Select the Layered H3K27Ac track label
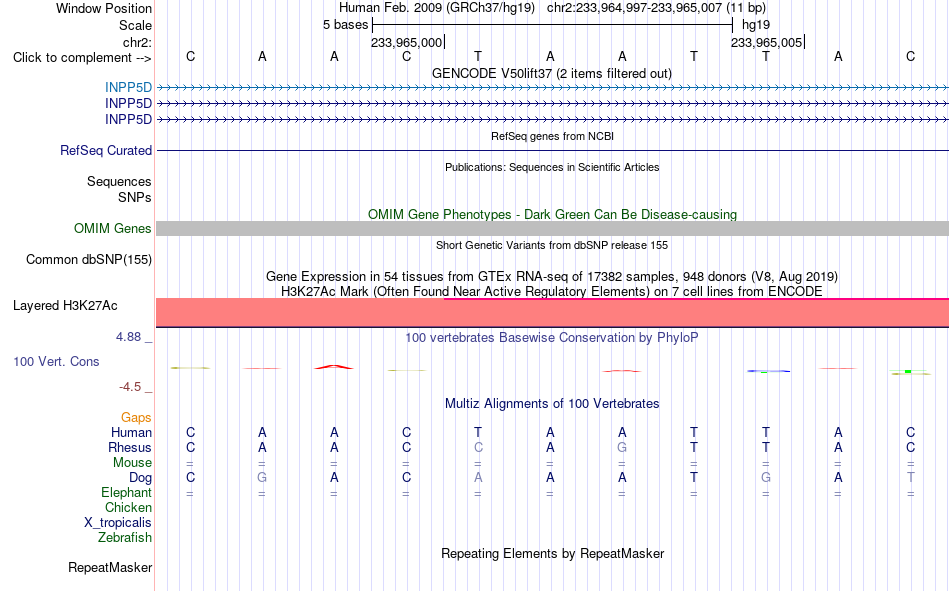 click(x=65, y=306)
